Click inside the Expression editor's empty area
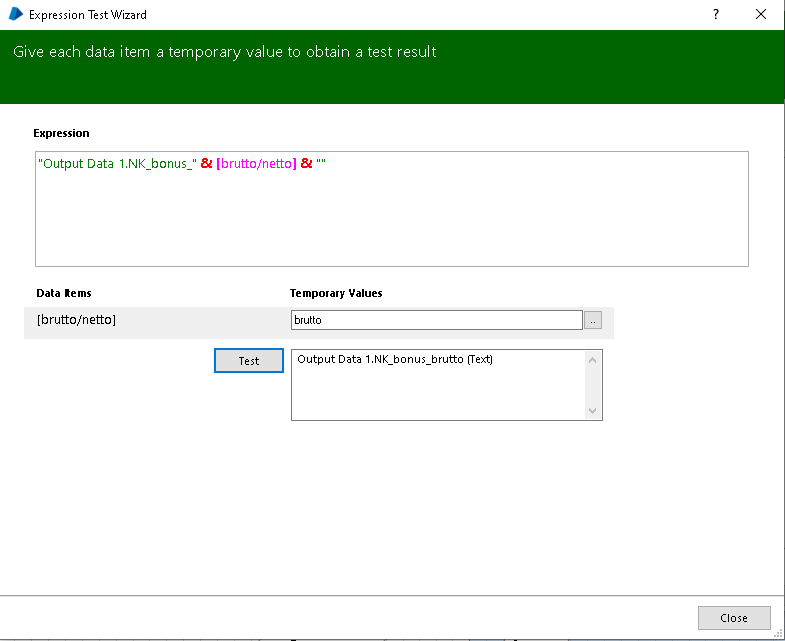This screenshot has width=785, height=641. pyautogui.click(x=391, y=225)
